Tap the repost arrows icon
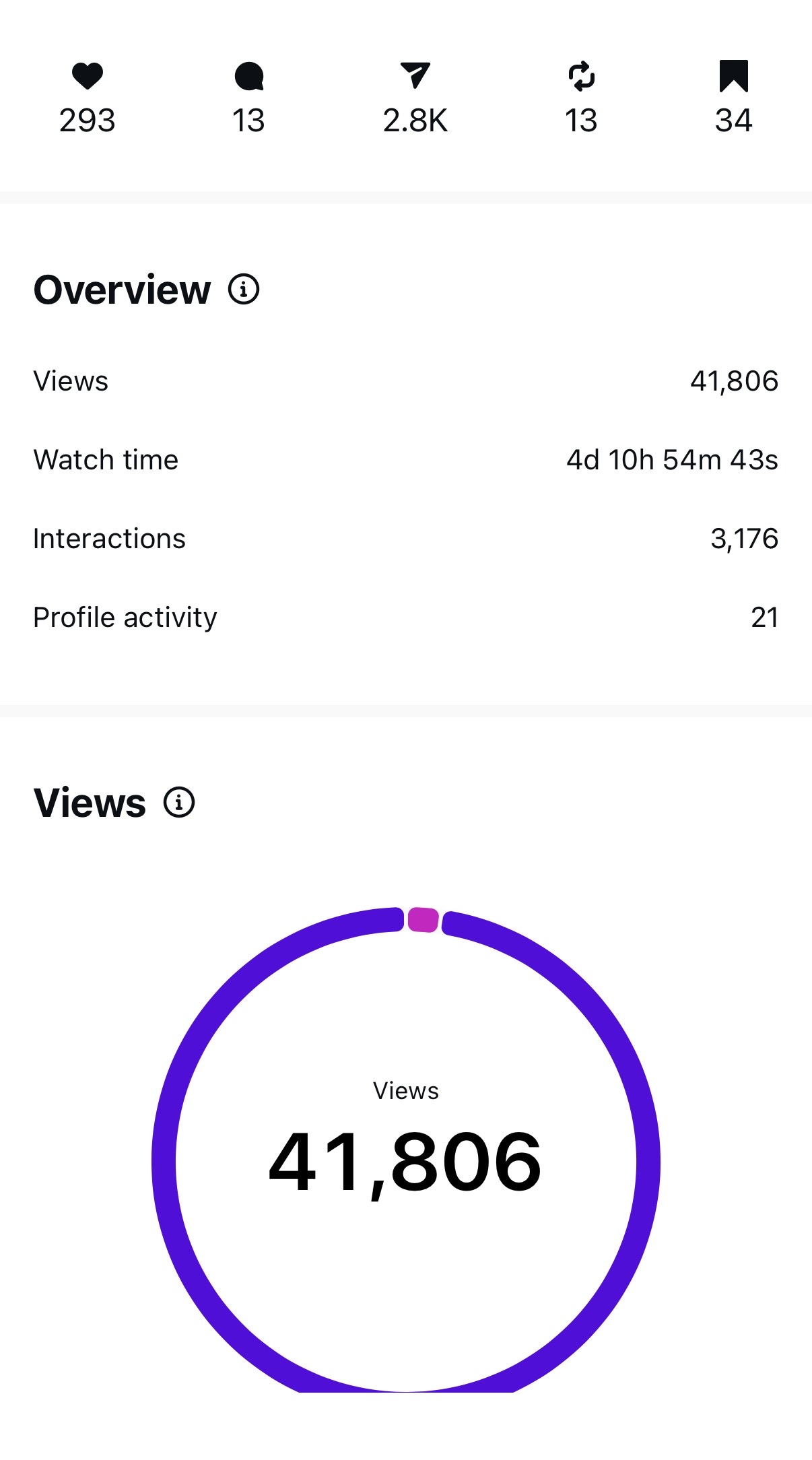Screen dimensions: 812x1460 [x=582, y=75]
